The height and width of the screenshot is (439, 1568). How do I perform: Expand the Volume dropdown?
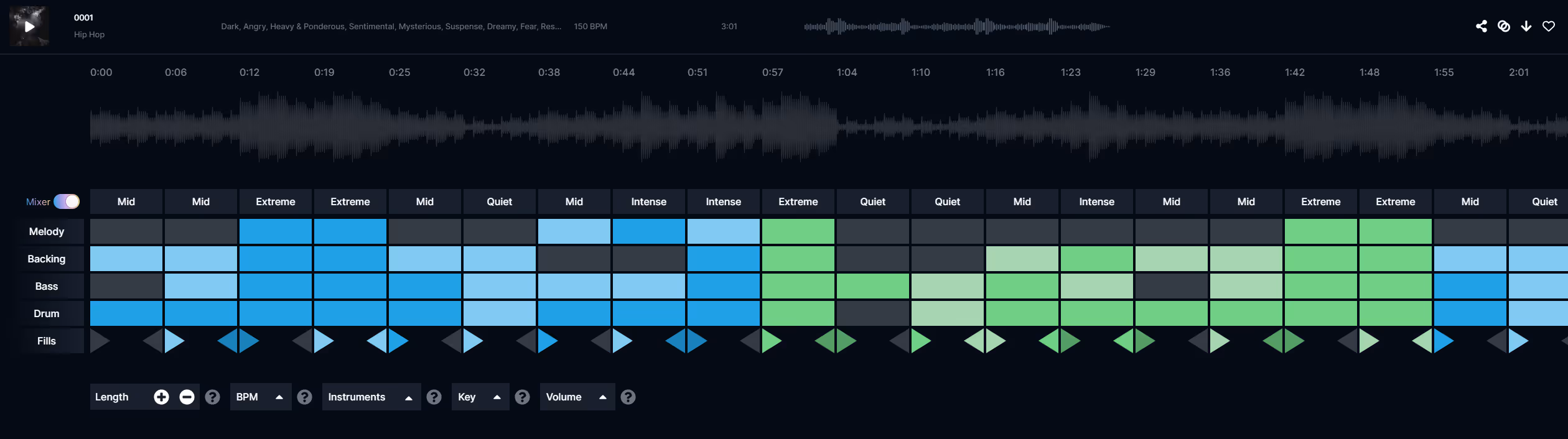click(x=577, y=397)
